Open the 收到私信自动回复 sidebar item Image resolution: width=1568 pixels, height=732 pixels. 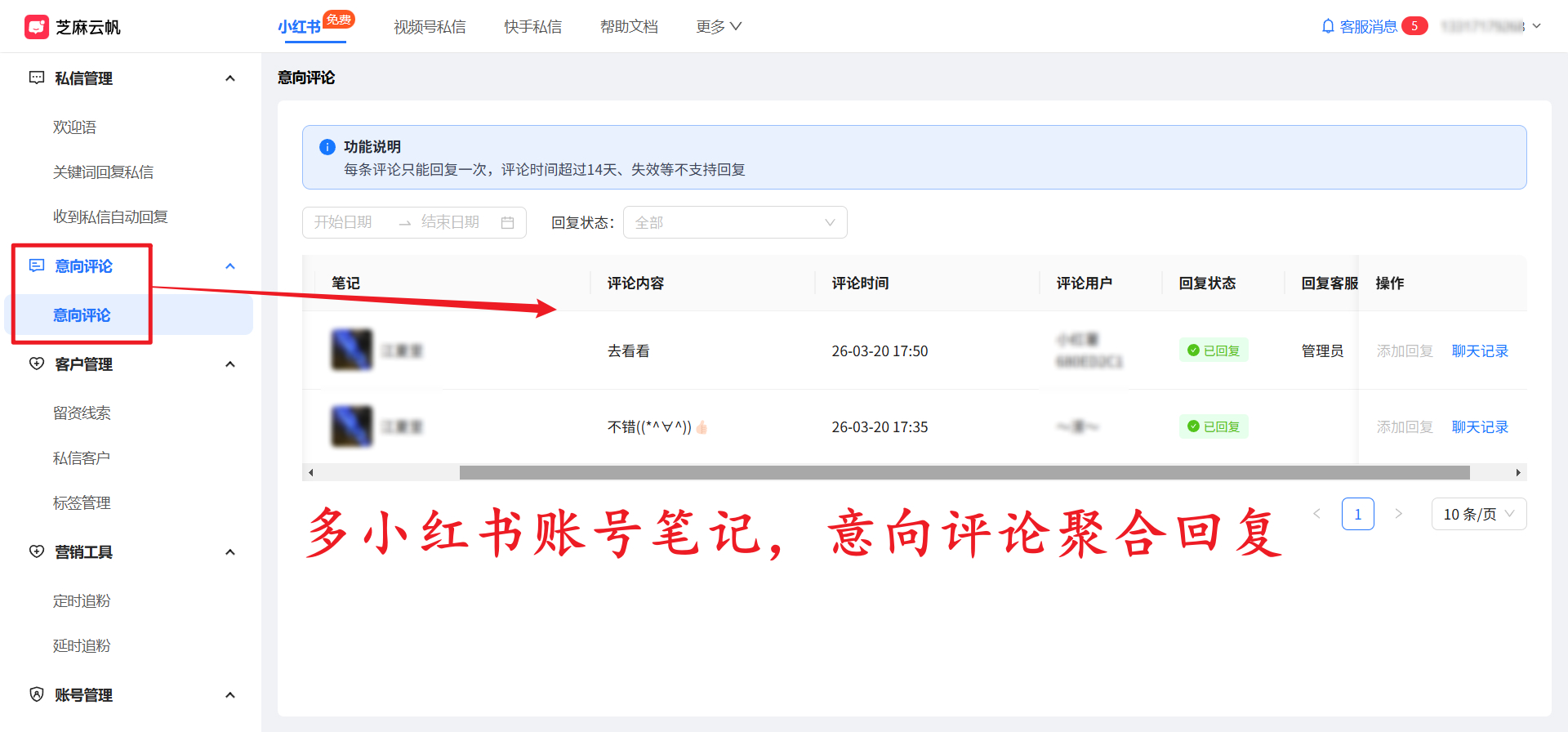point(110,217)
